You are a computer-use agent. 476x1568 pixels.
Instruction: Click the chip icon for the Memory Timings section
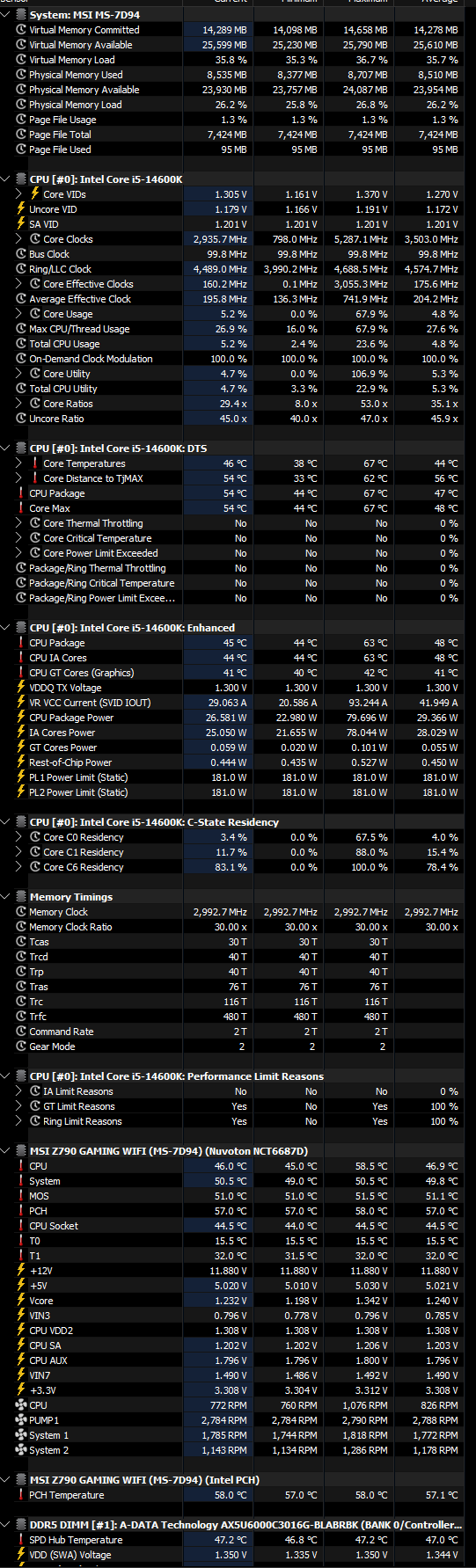point(21,897)
